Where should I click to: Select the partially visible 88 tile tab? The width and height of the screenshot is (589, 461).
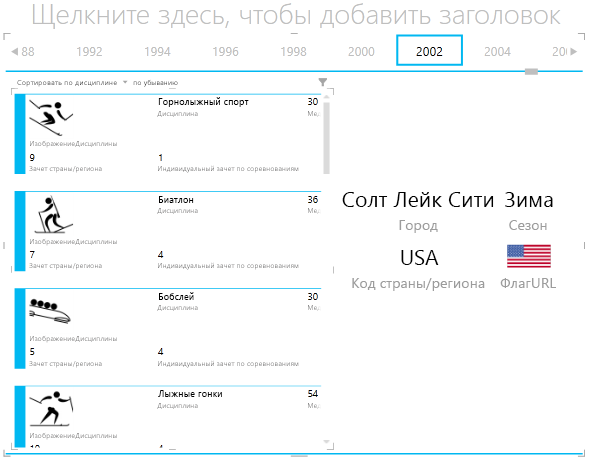click(28, 51)
